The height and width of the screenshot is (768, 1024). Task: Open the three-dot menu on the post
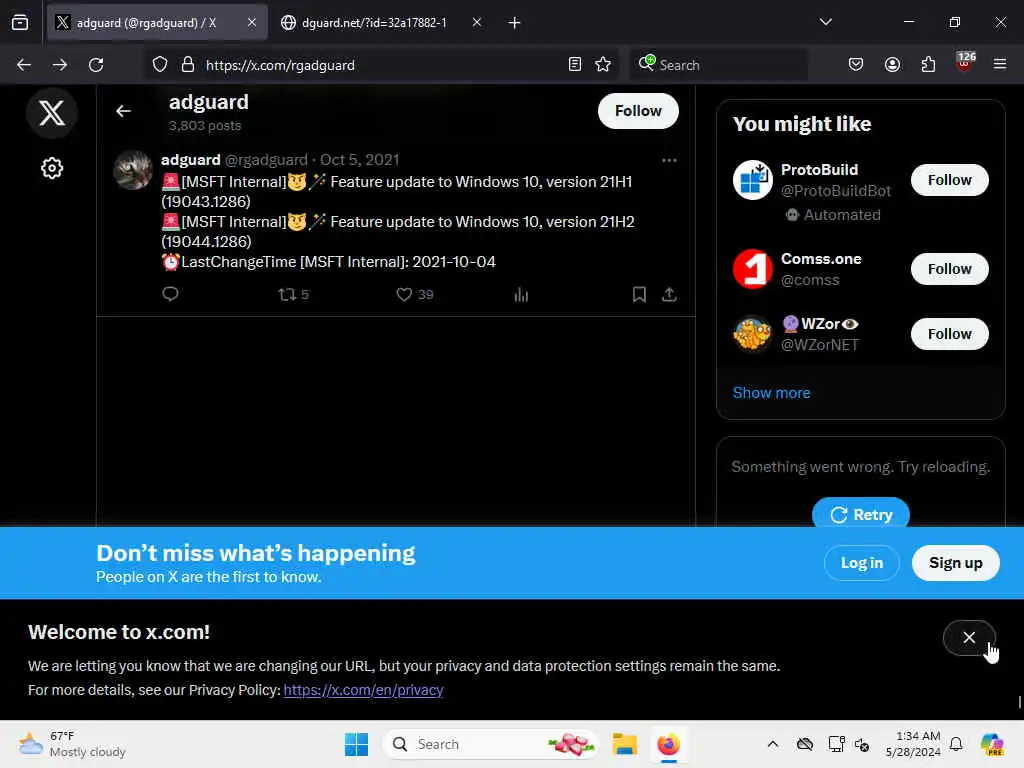coord(669,160)
